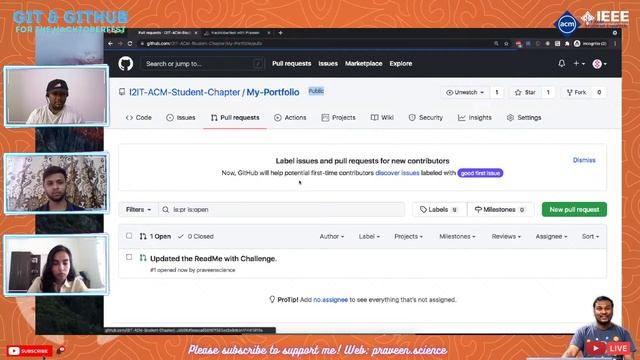Bookmark this page with the star icon

506,43
